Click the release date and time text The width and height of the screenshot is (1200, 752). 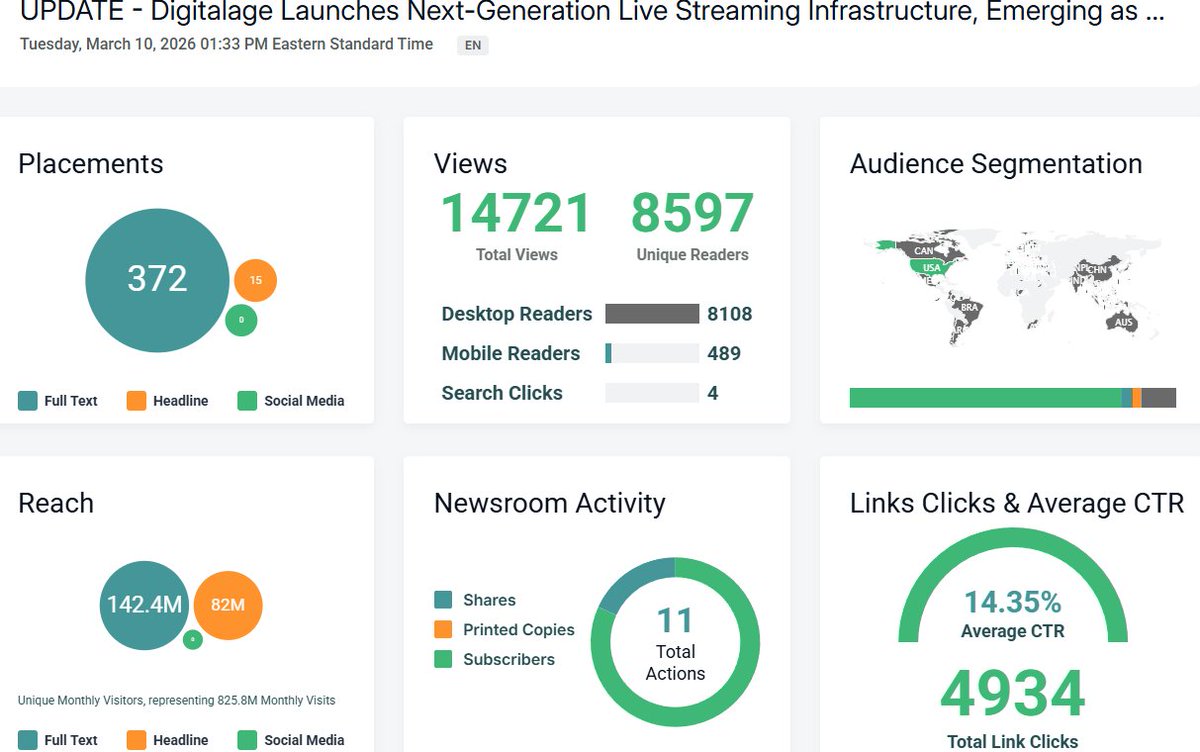[x=227, y=44]
